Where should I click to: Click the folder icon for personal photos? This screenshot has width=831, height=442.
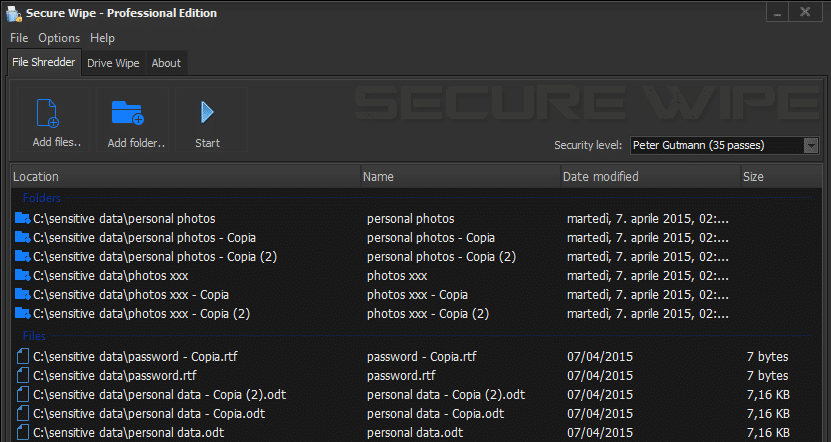point(22,218)
